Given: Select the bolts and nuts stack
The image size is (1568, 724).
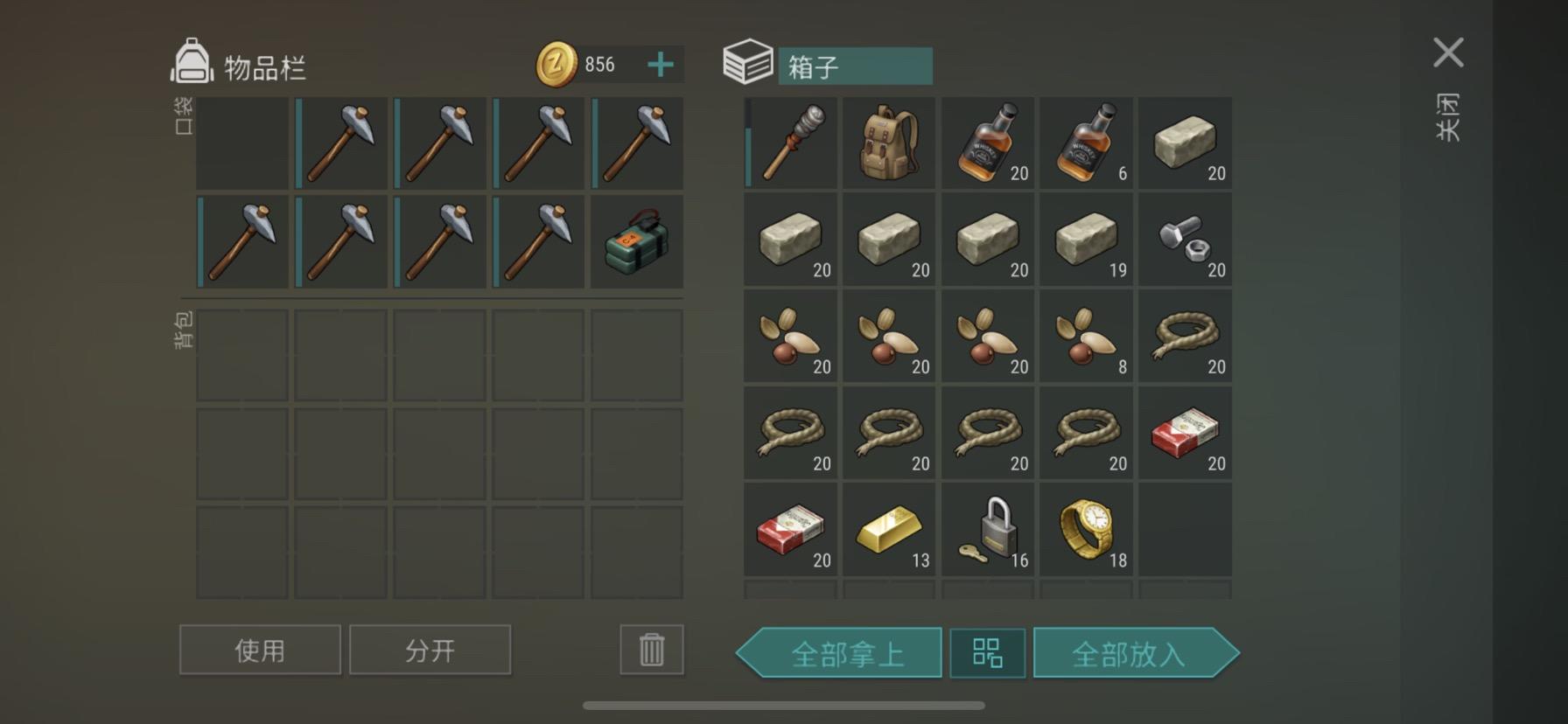Looking at the screenshot, I should point(1185,240).
